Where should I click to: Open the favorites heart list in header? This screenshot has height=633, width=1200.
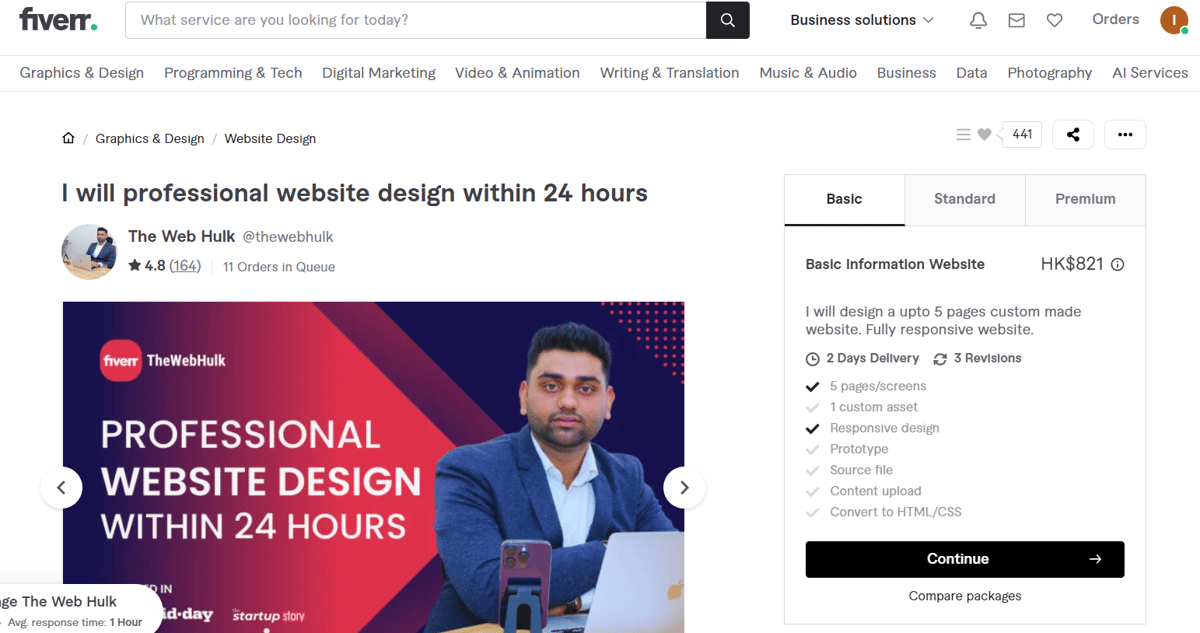(x=1054, y=20)
